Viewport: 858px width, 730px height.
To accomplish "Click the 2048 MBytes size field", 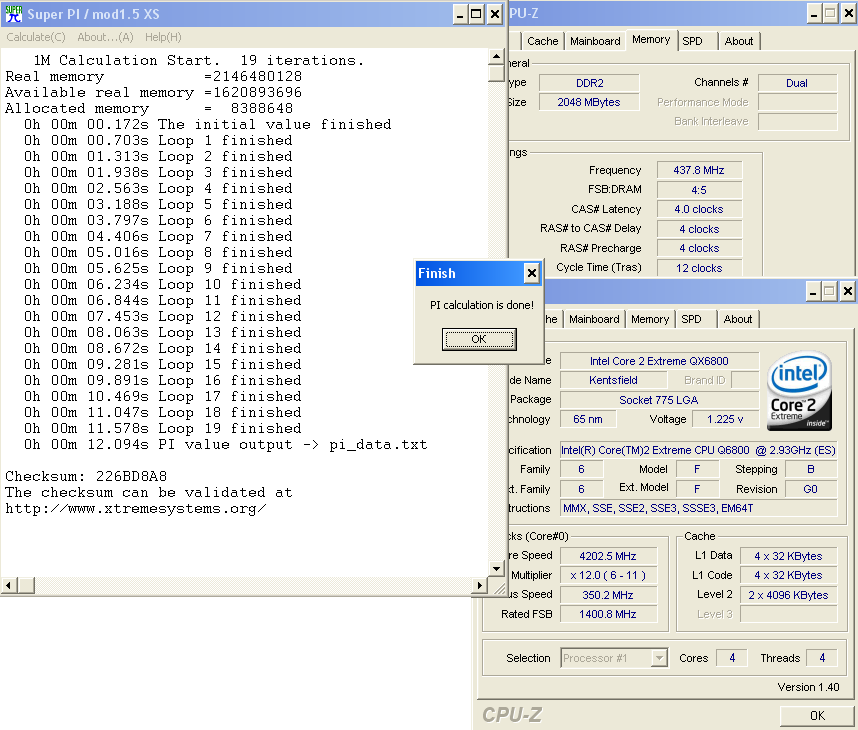I will coord(589,102).
